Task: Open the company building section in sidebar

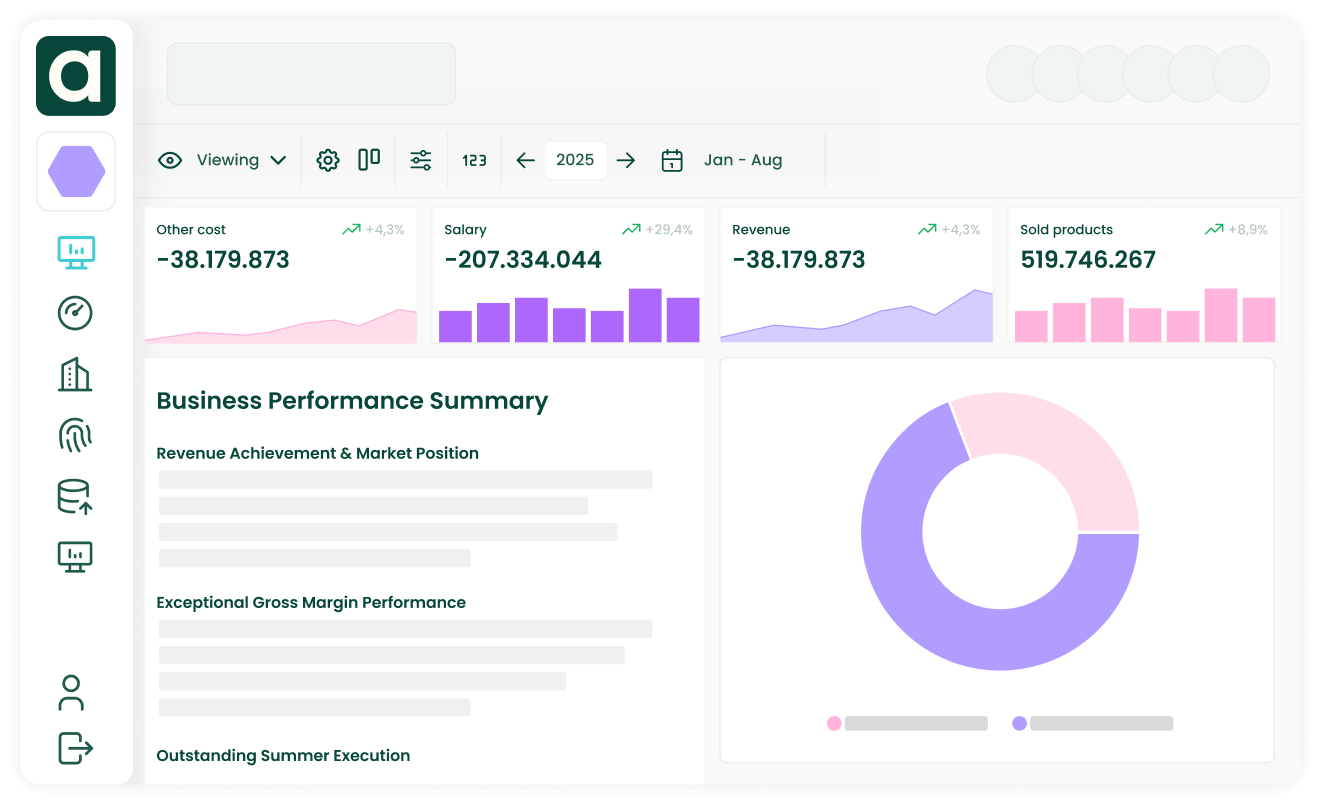Action: (75, 374)
